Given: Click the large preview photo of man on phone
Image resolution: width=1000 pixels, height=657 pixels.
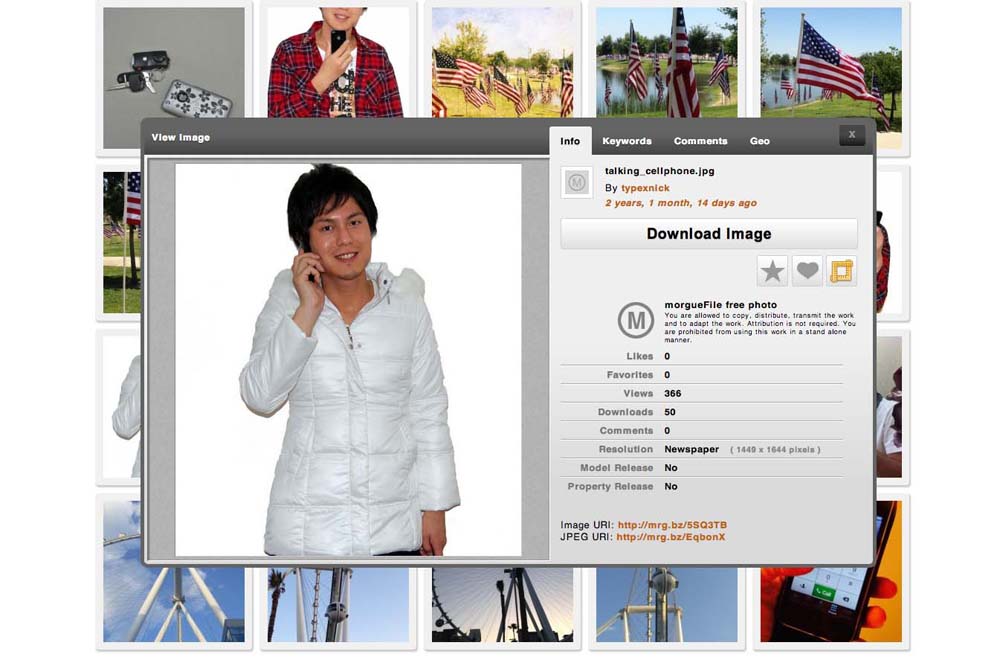Looking at the screenshot, I should point(348,360).
